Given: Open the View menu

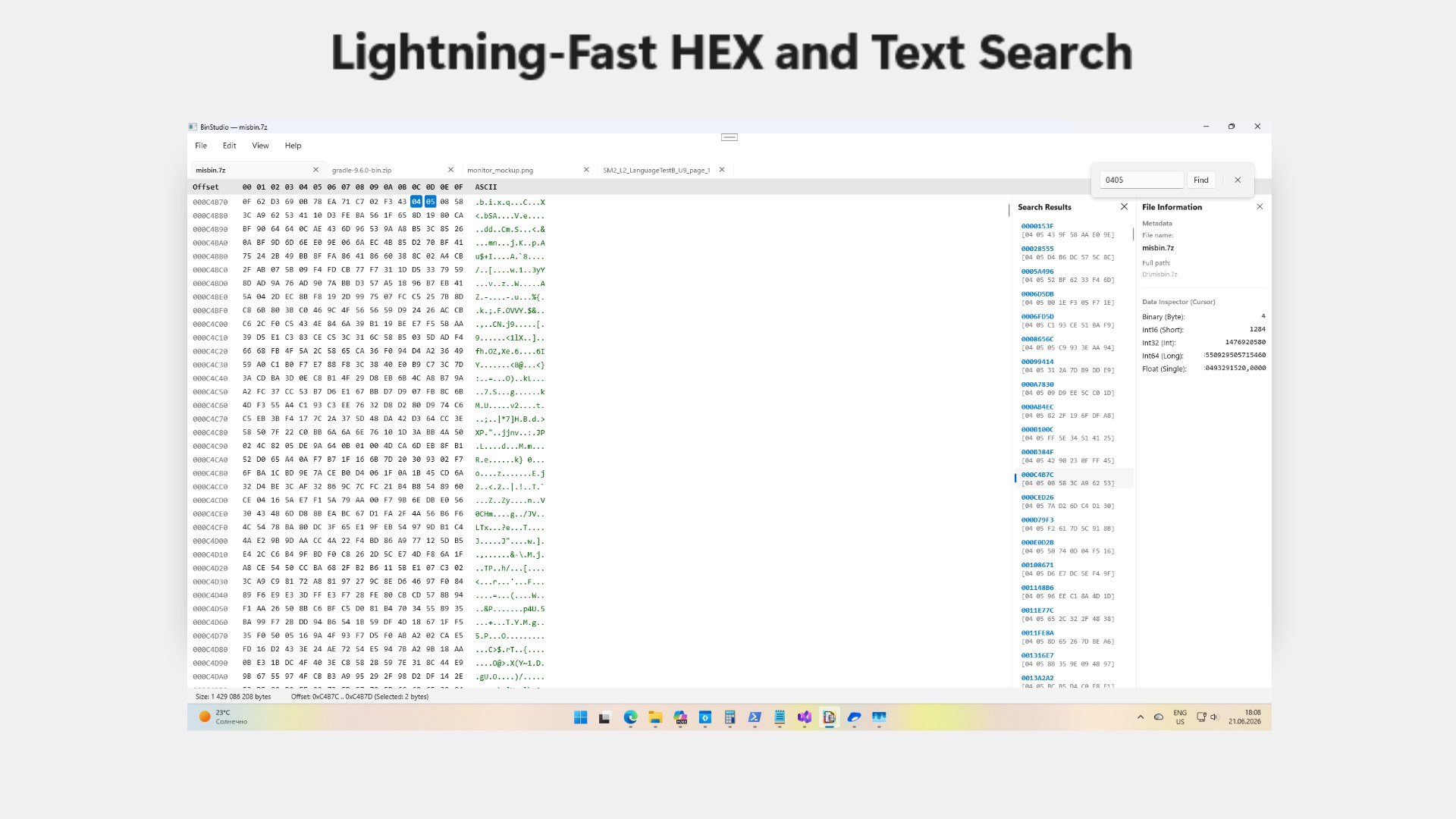Looking at the screenshot, I should coord(260,146).
